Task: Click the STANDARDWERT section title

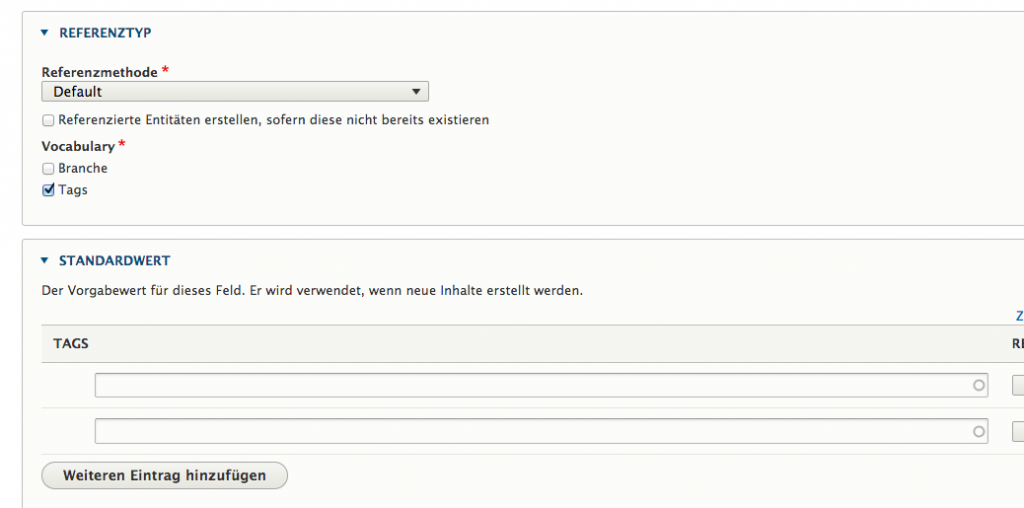Action: click(x=114, y=261)
